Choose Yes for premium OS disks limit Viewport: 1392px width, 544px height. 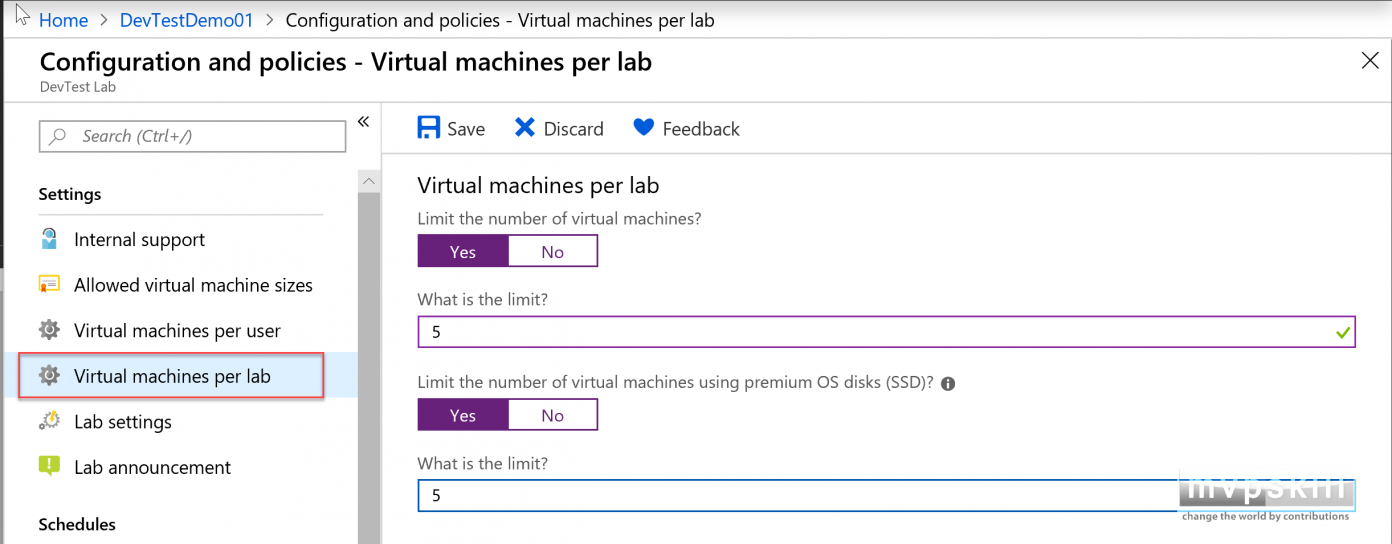pos(463,415)
